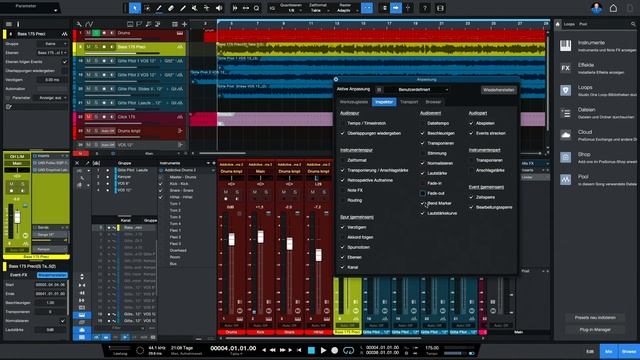Viewport: 640px width, 360px height.
Task: Select the Mute tool
Action: coord(195,8)
